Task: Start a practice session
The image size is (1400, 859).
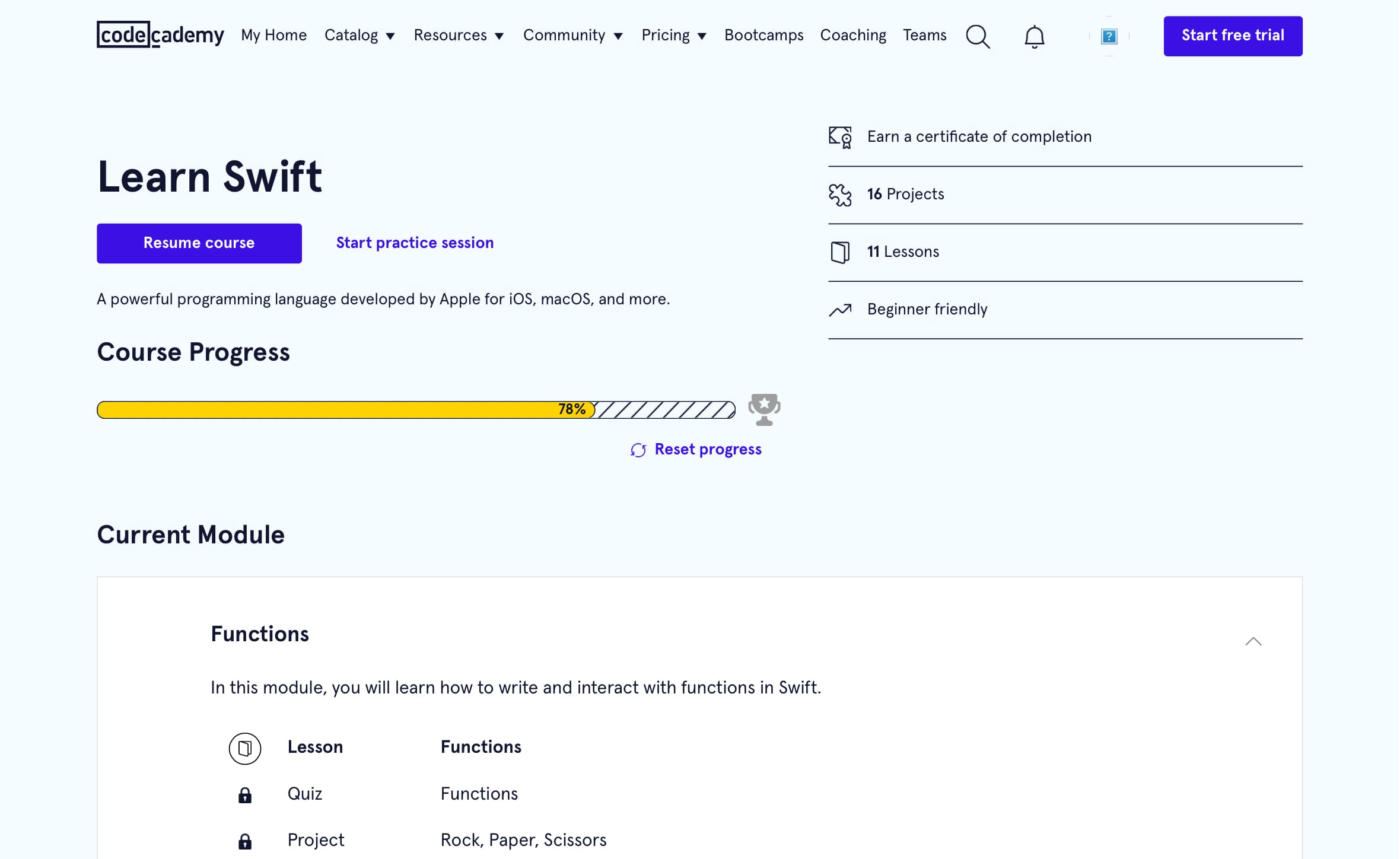Action: pyautogui.click(x=415, y=243)
